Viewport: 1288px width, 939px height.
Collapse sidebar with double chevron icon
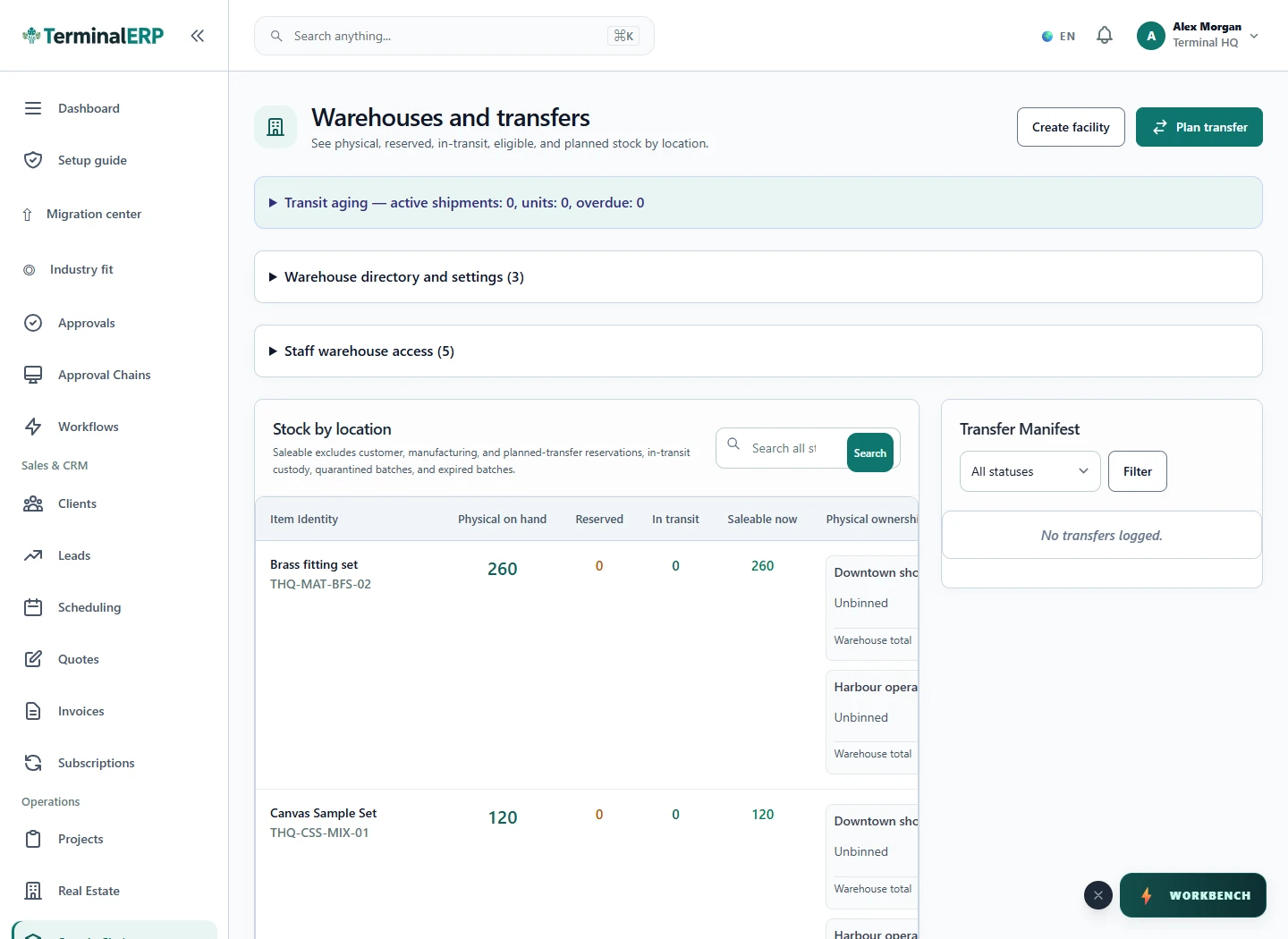pos(198,36)
